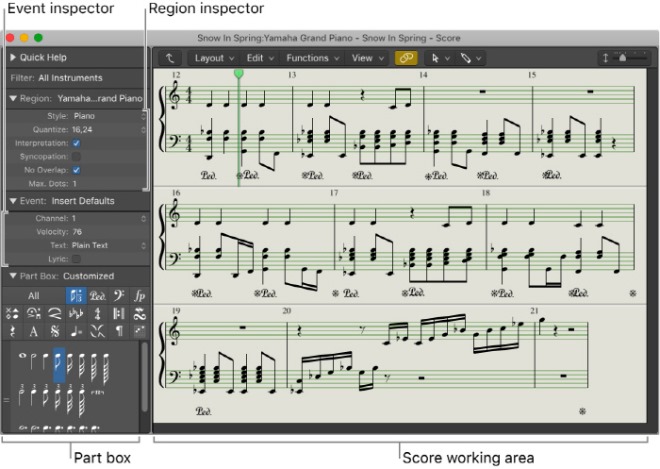The width and height of the screenshot is (660, 469).
Task: Select the Time Signatures group button
Action: tap(97, 313)
